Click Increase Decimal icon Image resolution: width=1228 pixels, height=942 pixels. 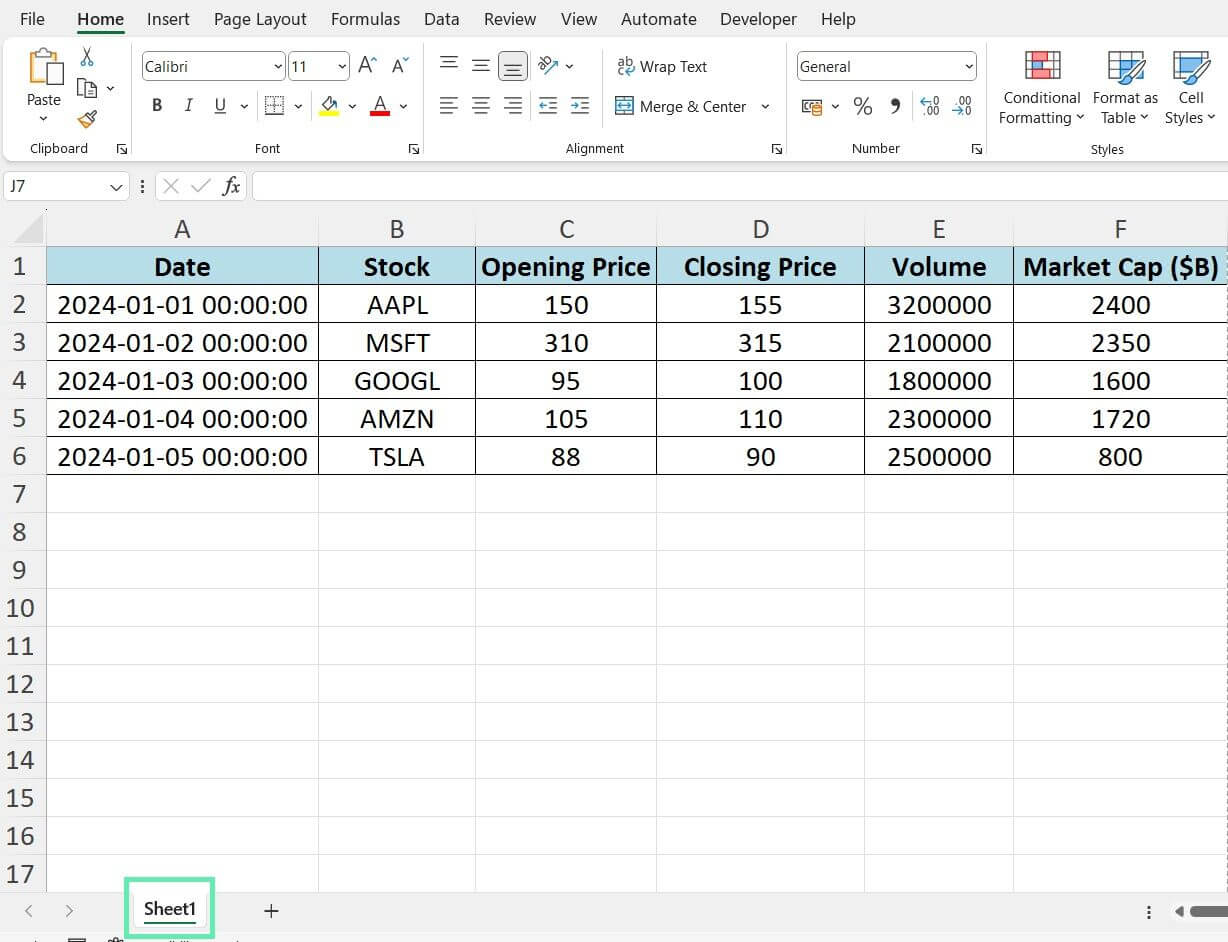click(x=929, y=106)
